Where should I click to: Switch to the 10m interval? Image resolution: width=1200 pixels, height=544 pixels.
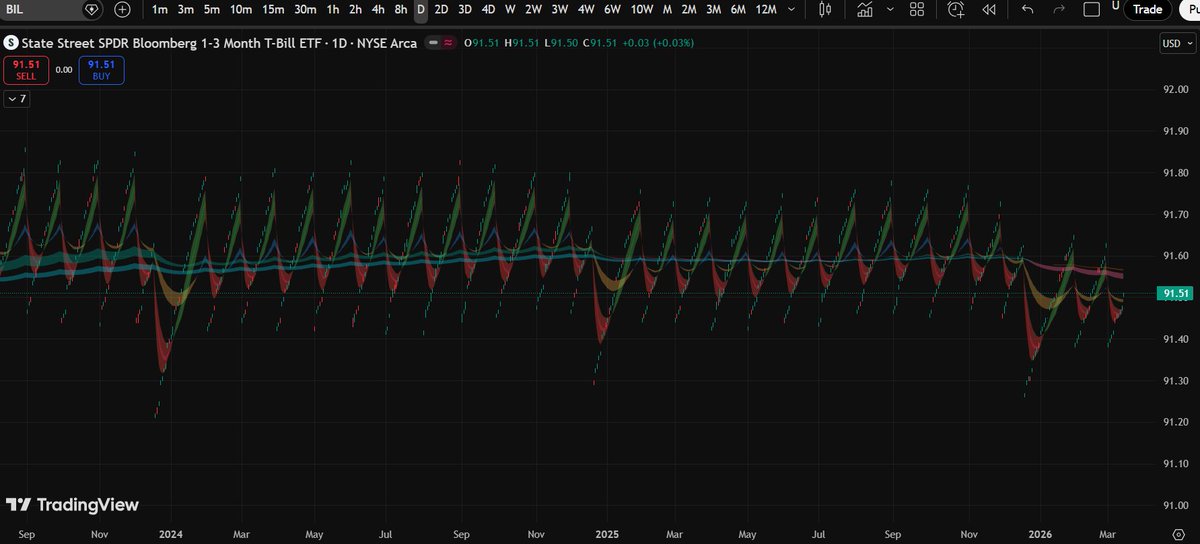click(x=241, y=9)
